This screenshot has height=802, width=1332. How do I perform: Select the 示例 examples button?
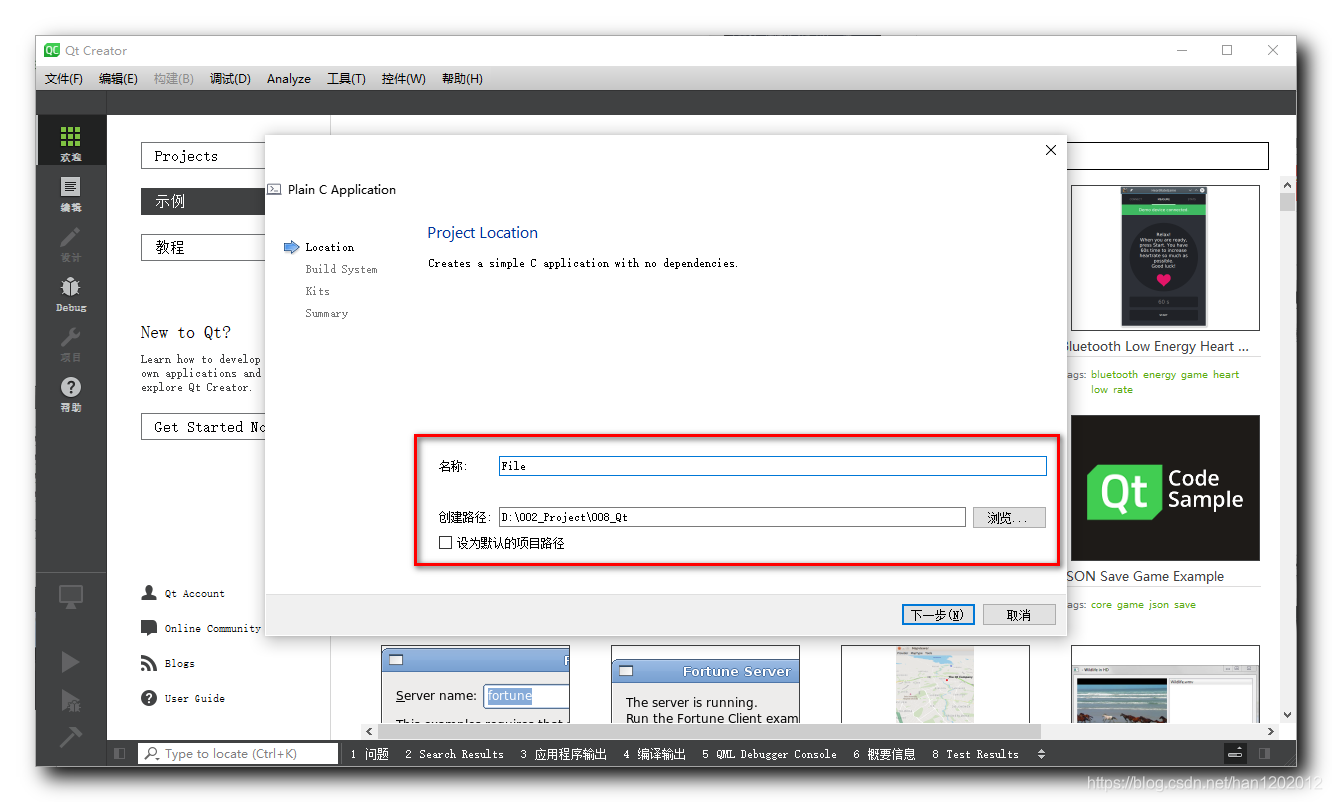[x=203, y=201]
